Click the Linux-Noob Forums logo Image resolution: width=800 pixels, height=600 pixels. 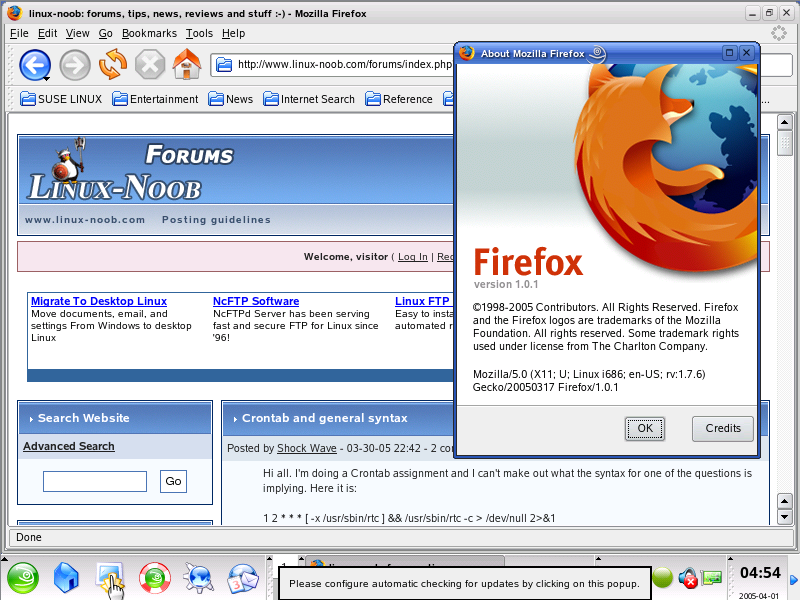coord(130,171)
